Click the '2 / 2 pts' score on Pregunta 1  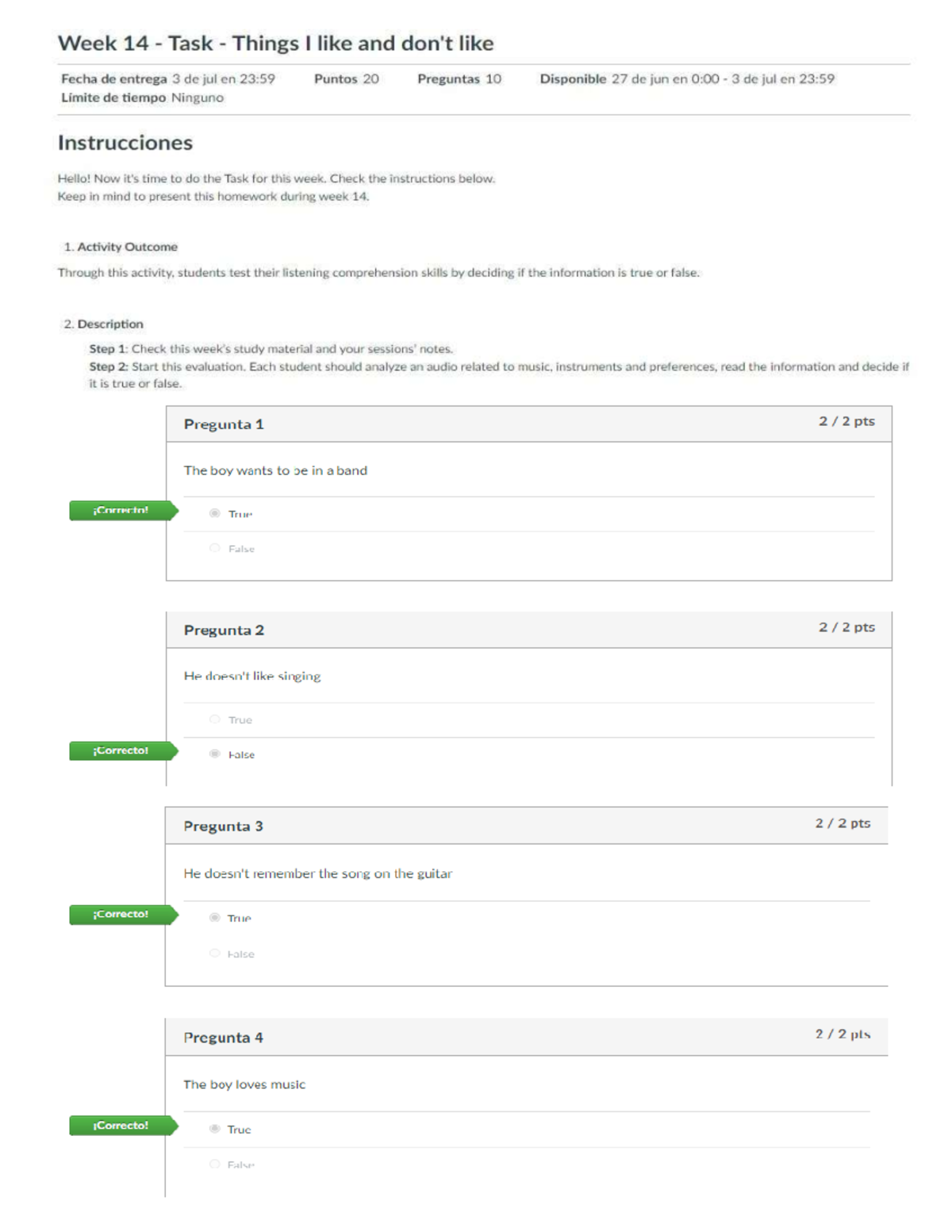[846, 421]
